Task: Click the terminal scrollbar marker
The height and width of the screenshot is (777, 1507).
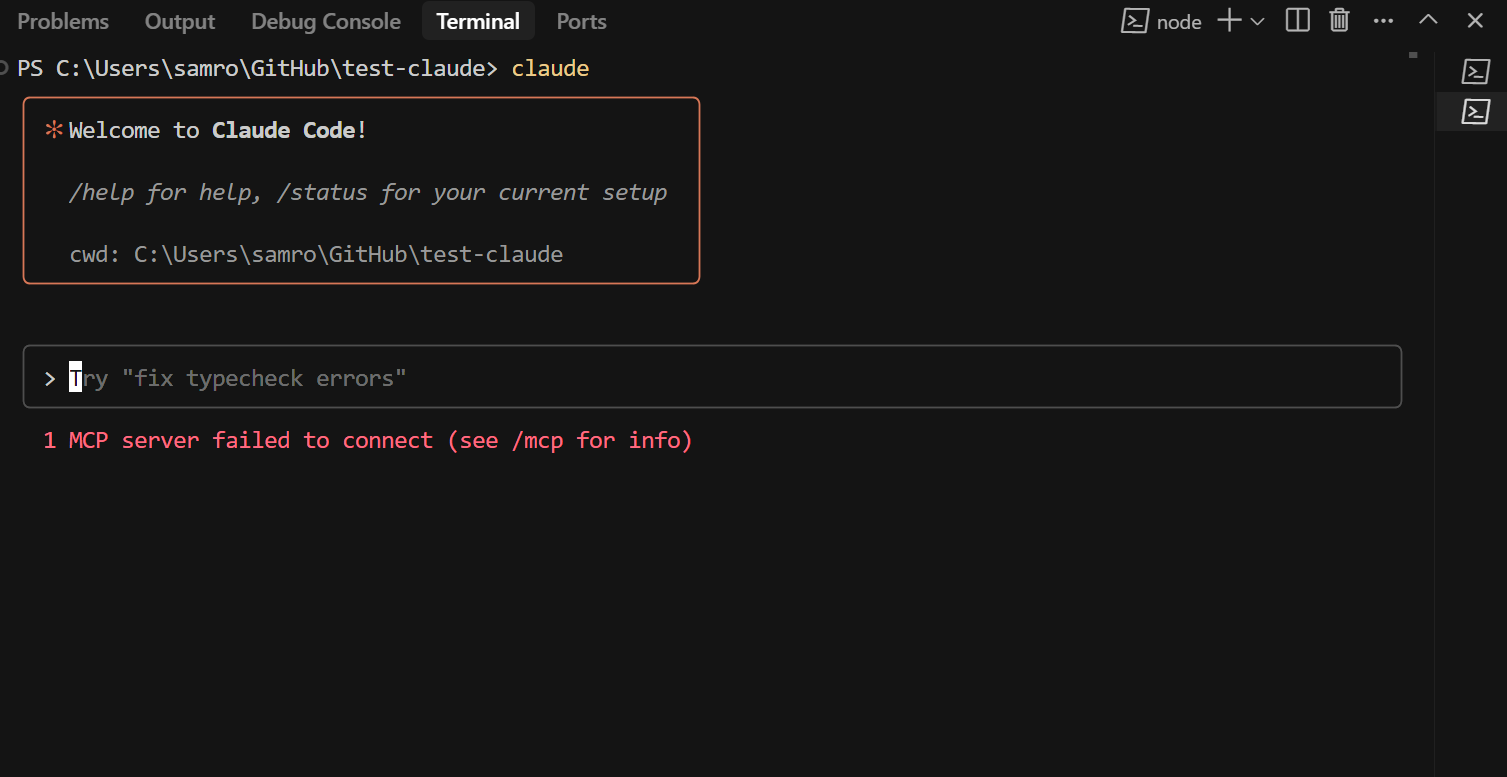Action: tap(1413, 56)
